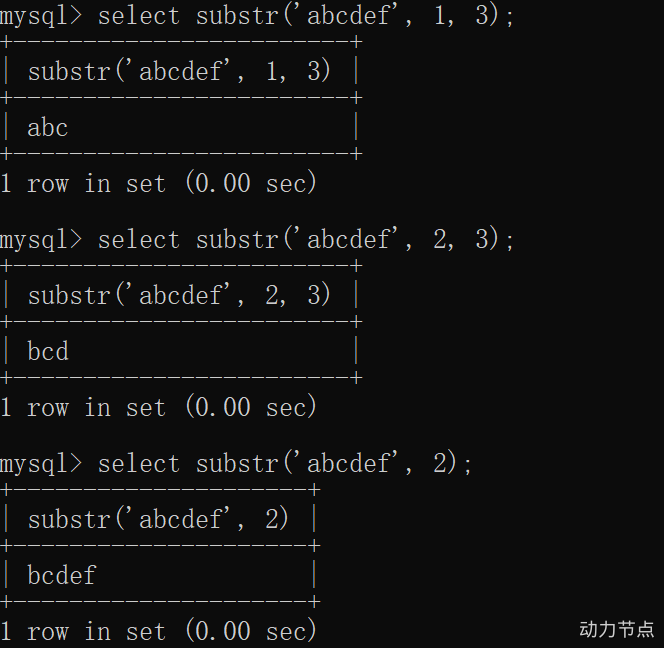Click the 动力节点 watermark text
664x648 pixels.
616,629
